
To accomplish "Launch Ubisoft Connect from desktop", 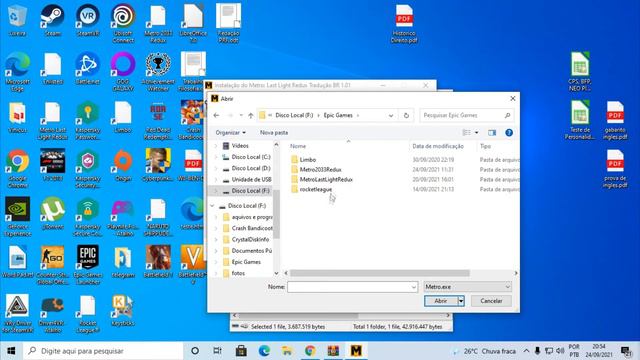I will pyautogui.click(x=123, y=23).
